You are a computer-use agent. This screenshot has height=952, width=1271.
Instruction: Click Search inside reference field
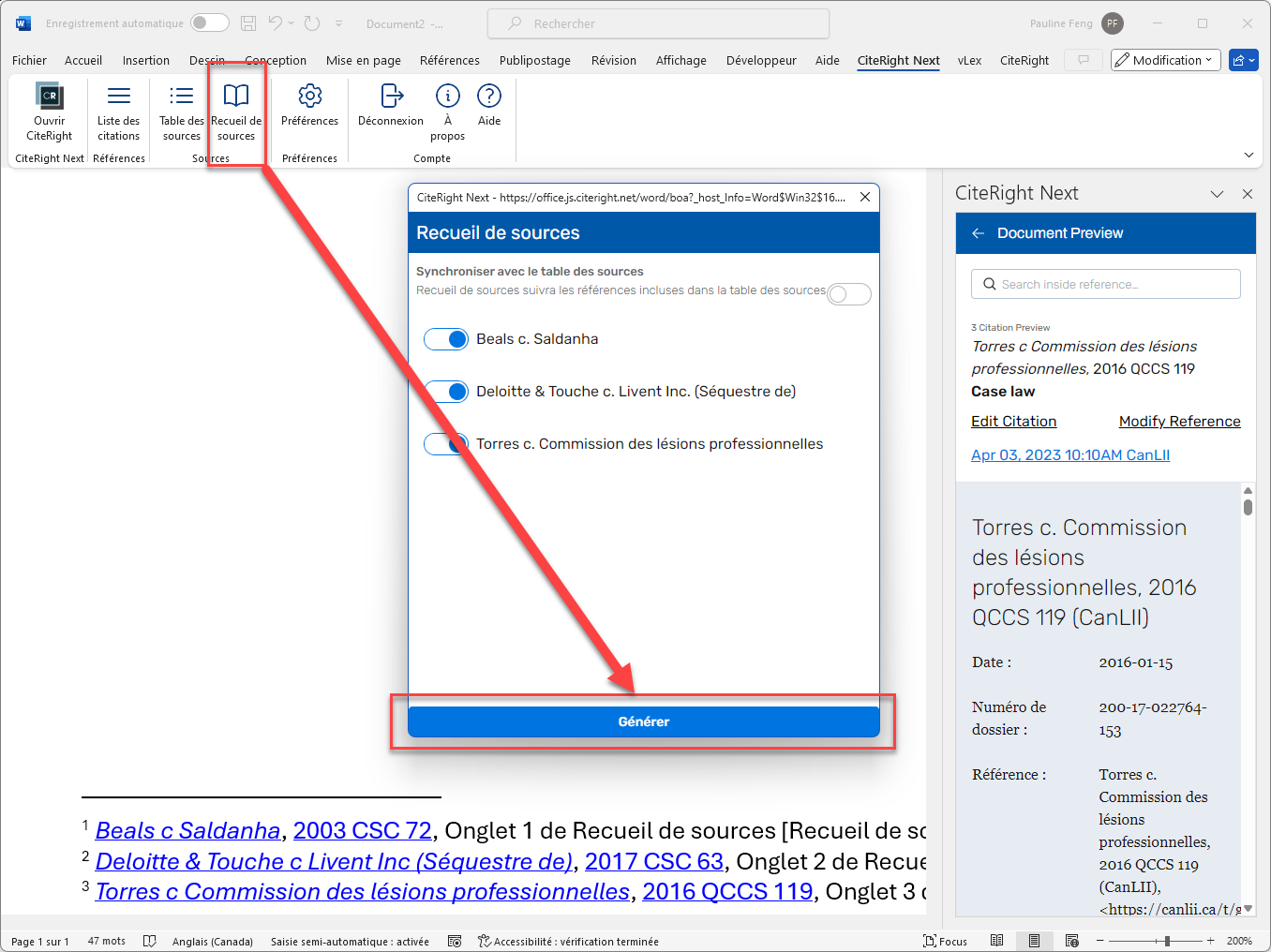coord(1106,284)
